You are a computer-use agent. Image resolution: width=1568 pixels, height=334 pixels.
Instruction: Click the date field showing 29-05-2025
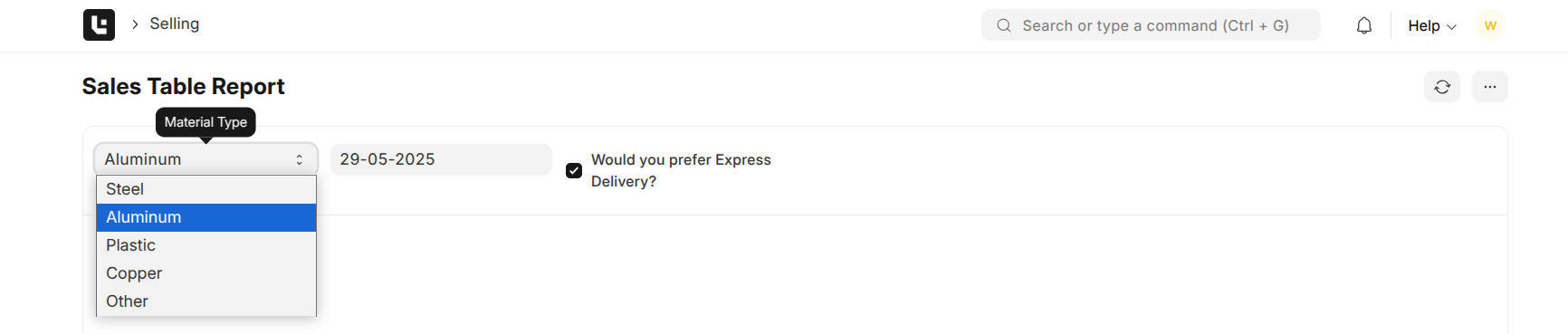pos(441,159)
